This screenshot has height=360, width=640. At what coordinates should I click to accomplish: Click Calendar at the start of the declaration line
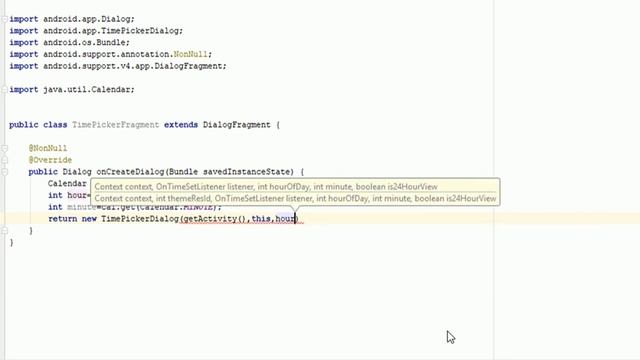67,184
